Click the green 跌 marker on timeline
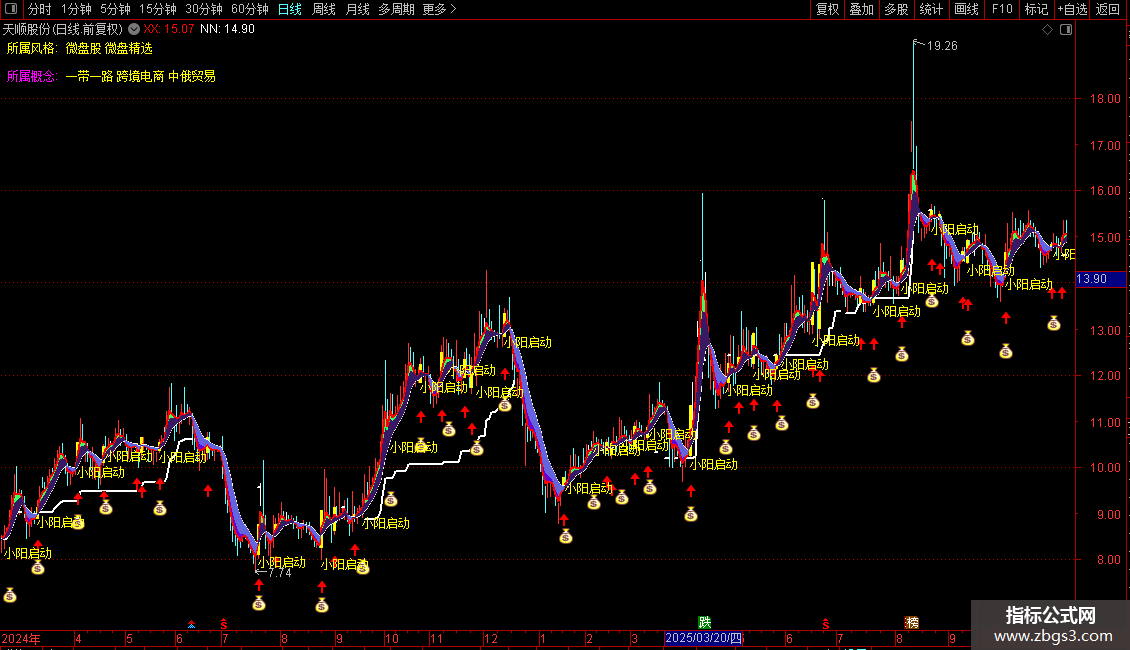This screenshot has width=1130, height=650. 705,623
